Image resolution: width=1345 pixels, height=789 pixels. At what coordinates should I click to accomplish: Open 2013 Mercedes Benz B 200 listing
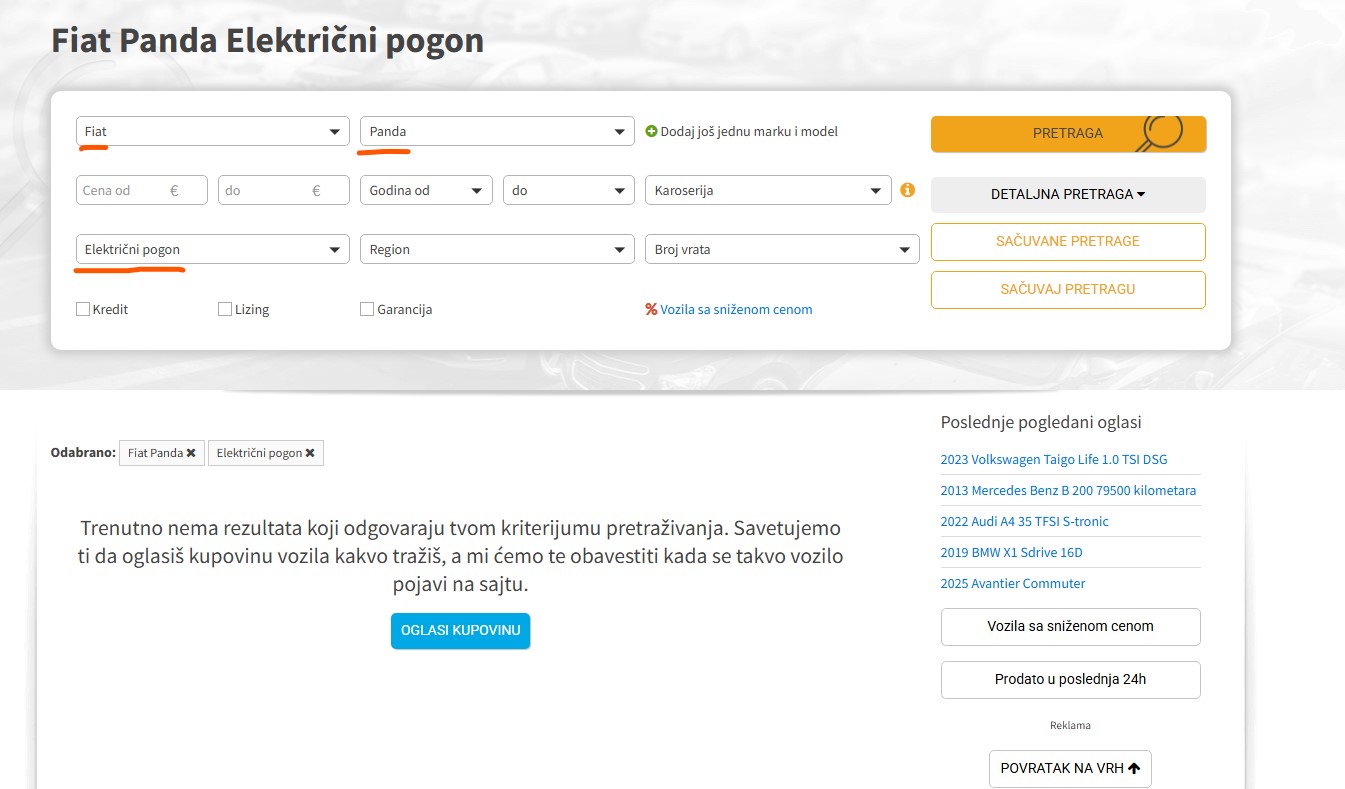point(1068,490)
